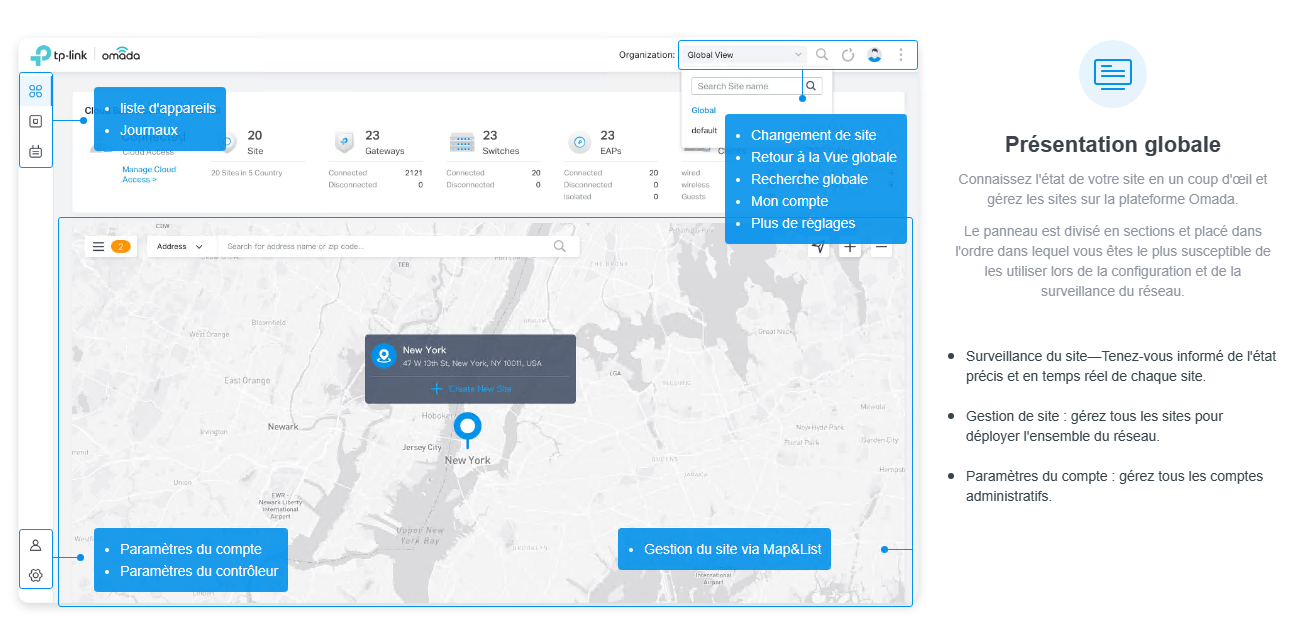This screenshot has height=634, width=1300.
Task: Open the dashboard grid icon in sidebar
Action: (x=36, y=89)
